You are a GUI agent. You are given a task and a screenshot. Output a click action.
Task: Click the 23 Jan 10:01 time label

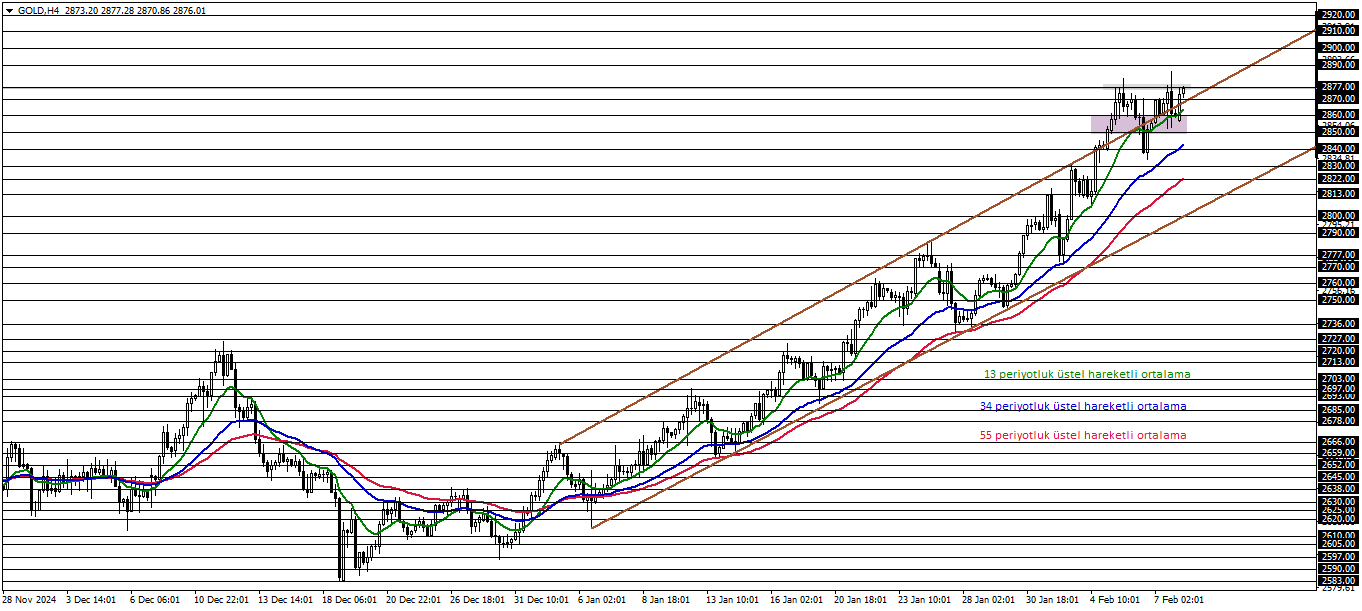click(x=926, y=600)
